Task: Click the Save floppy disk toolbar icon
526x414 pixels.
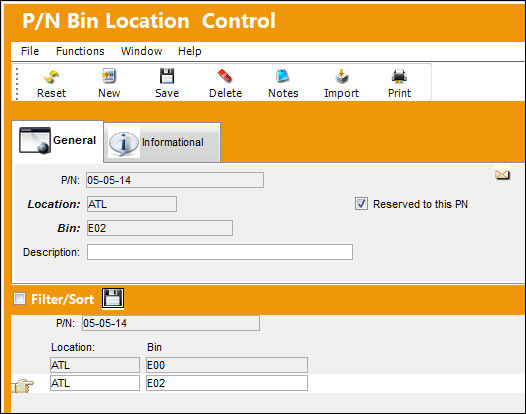Action: pos(167,76)
